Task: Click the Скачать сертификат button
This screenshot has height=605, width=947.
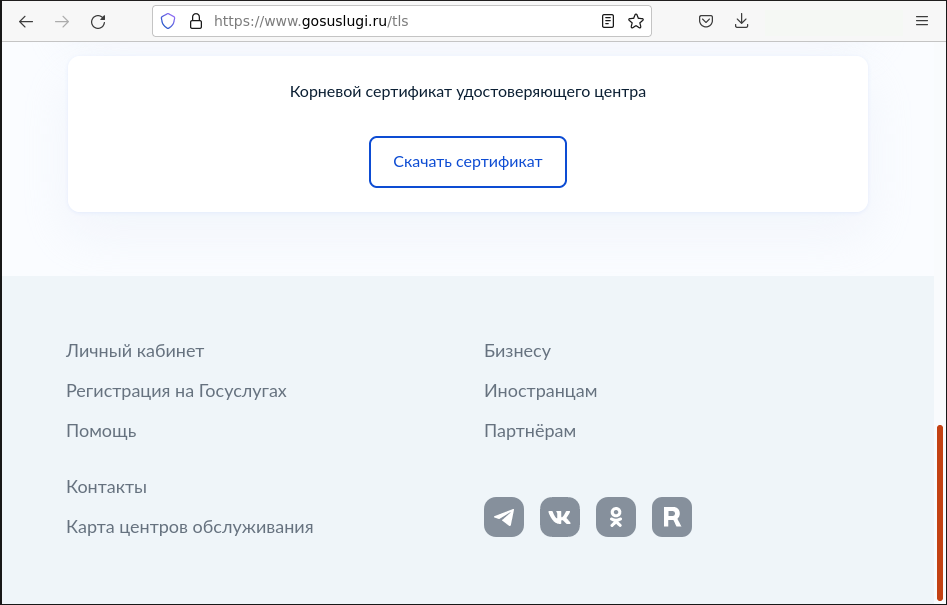Action: (x=468, y=162)
